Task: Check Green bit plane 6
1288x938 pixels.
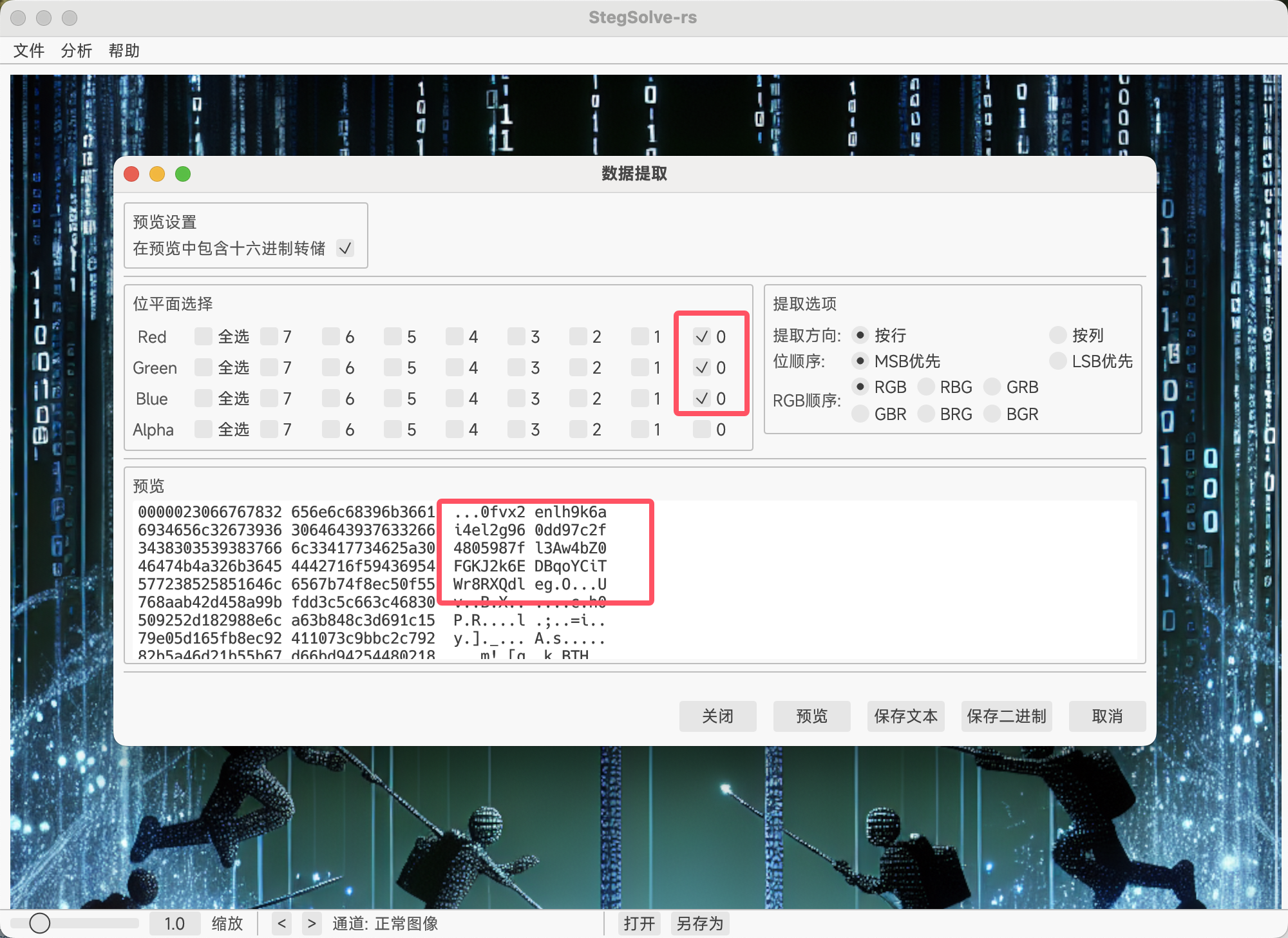Action: [331, 367]
